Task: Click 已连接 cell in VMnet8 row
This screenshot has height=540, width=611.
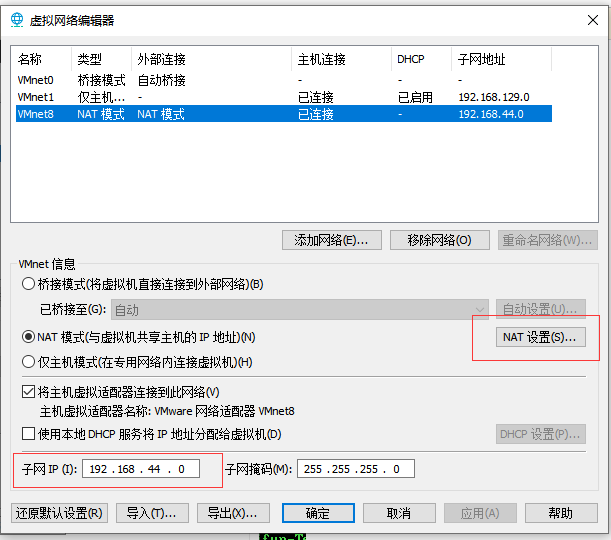Action: click(x=316, y=114)
